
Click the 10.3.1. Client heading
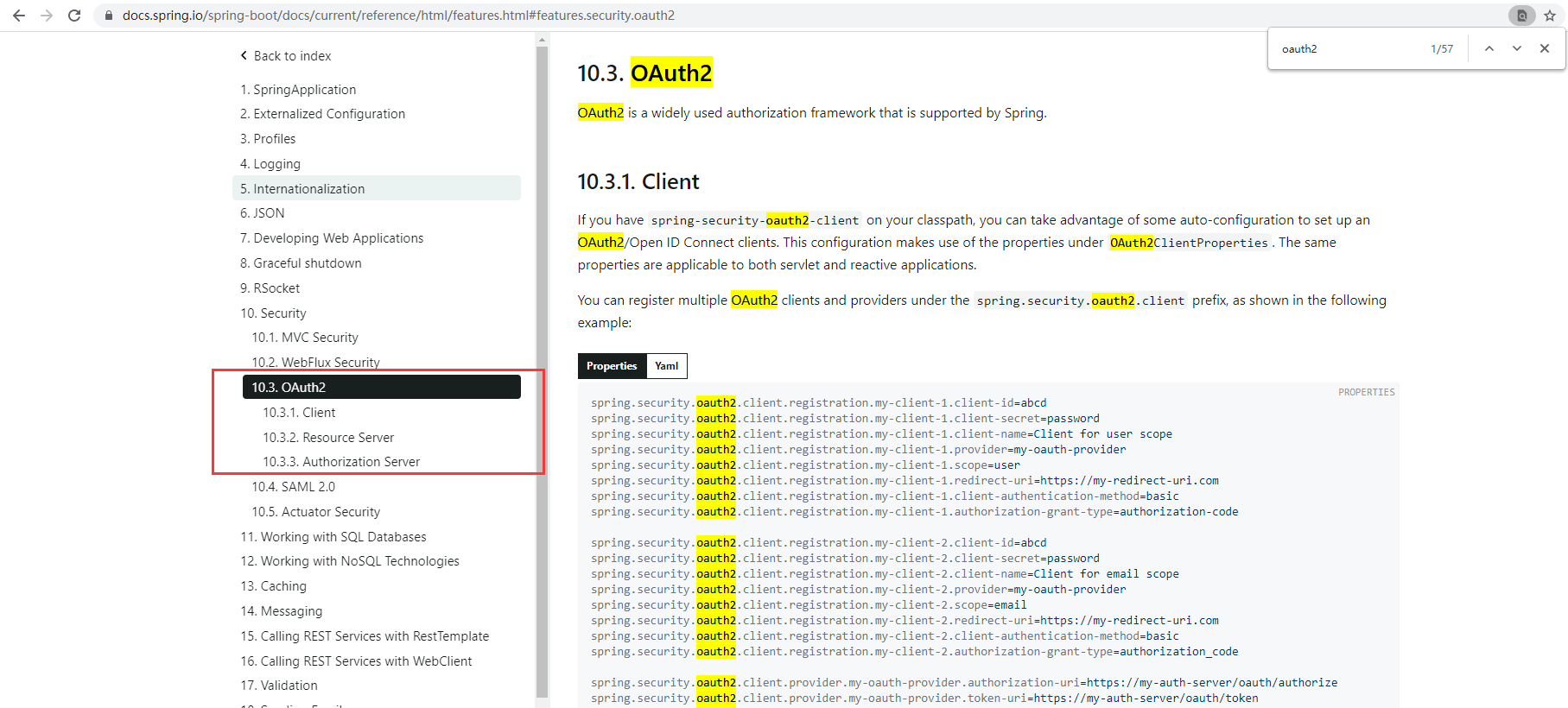[x=638, y=182]
